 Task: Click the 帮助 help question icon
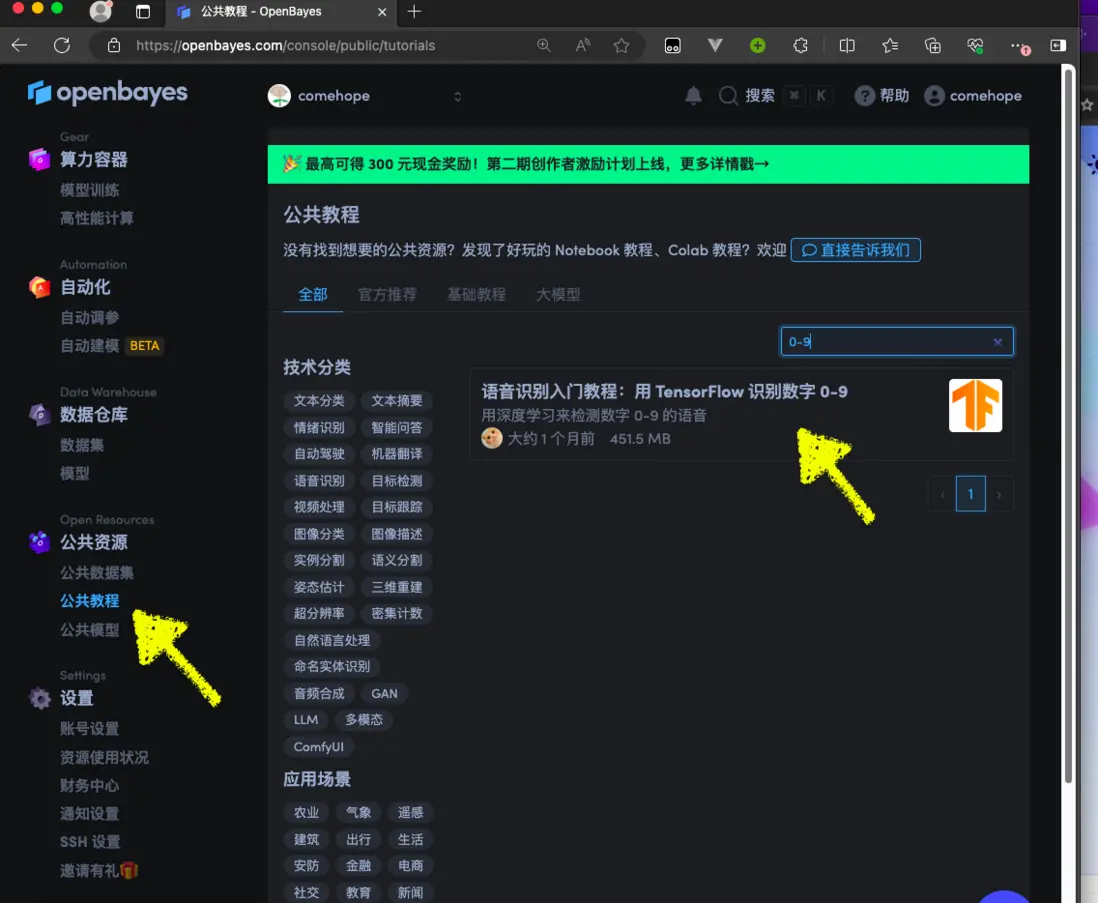[882, 96]
